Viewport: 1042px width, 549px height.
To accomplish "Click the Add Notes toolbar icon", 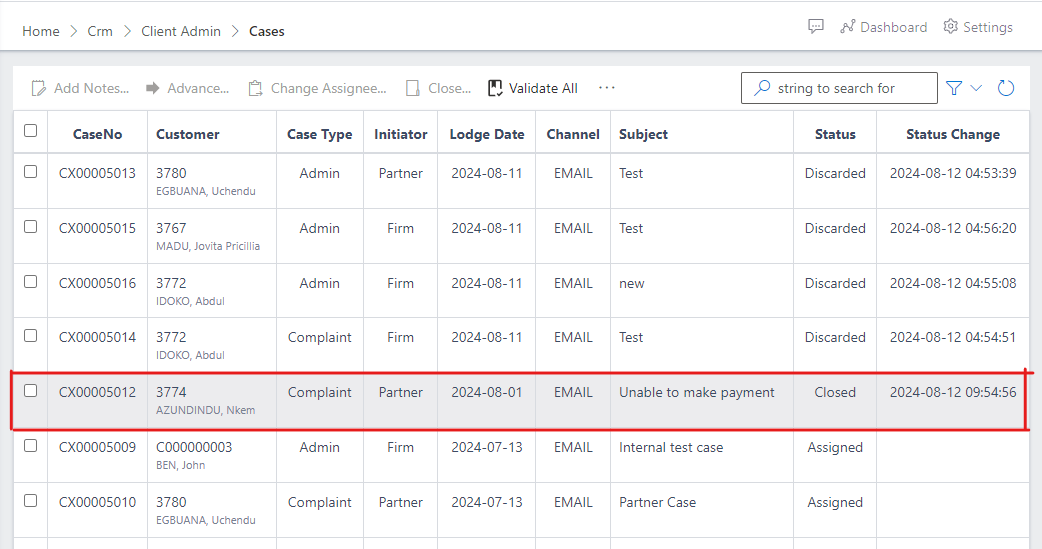I will (39, 88).
